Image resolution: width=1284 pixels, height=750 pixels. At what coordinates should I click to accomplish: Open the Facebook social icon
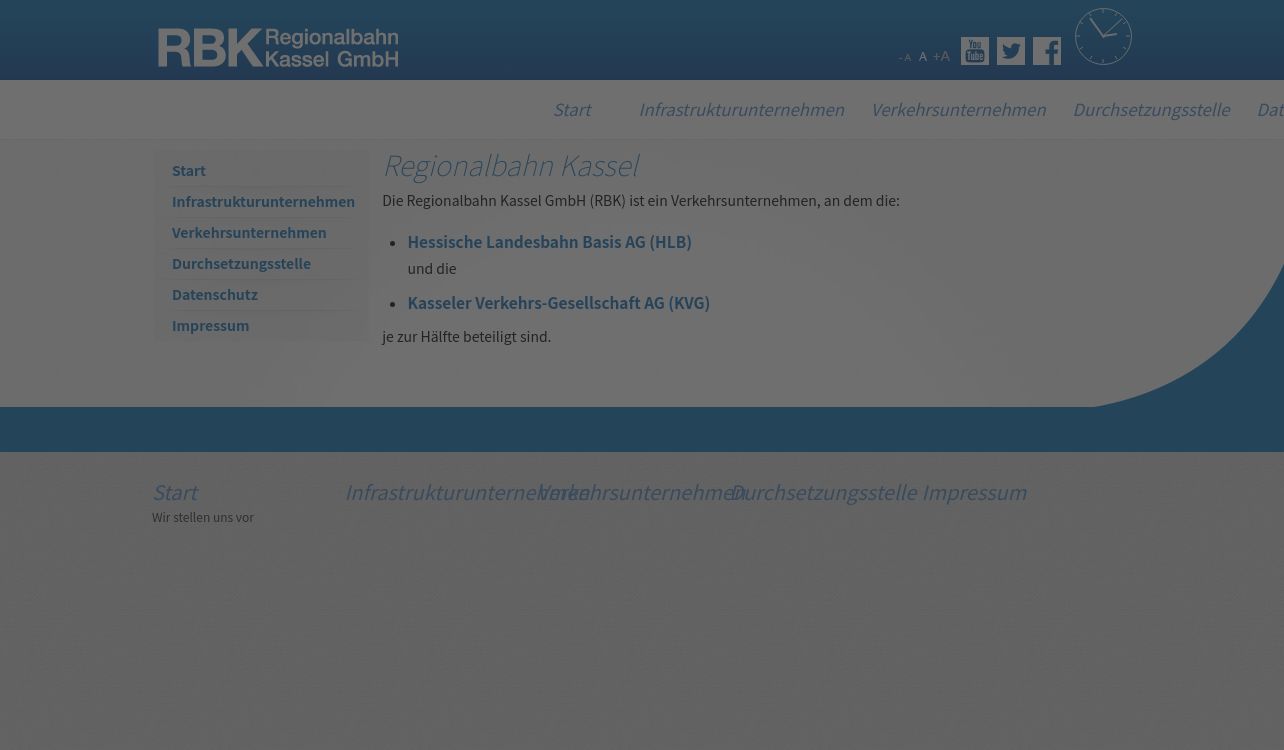[1047, 51]
